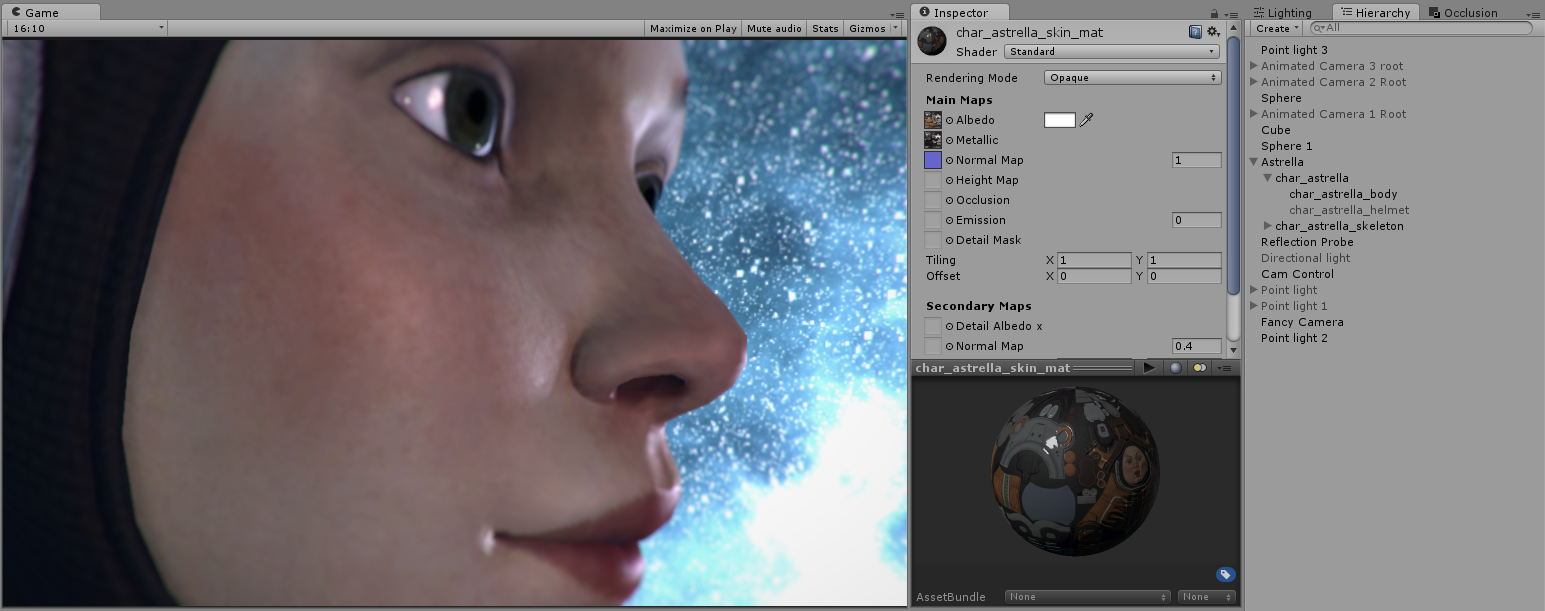This screenshot has height=611, width=1545.
Task: Click the white Albedo color swatch
Action: 1060,120
